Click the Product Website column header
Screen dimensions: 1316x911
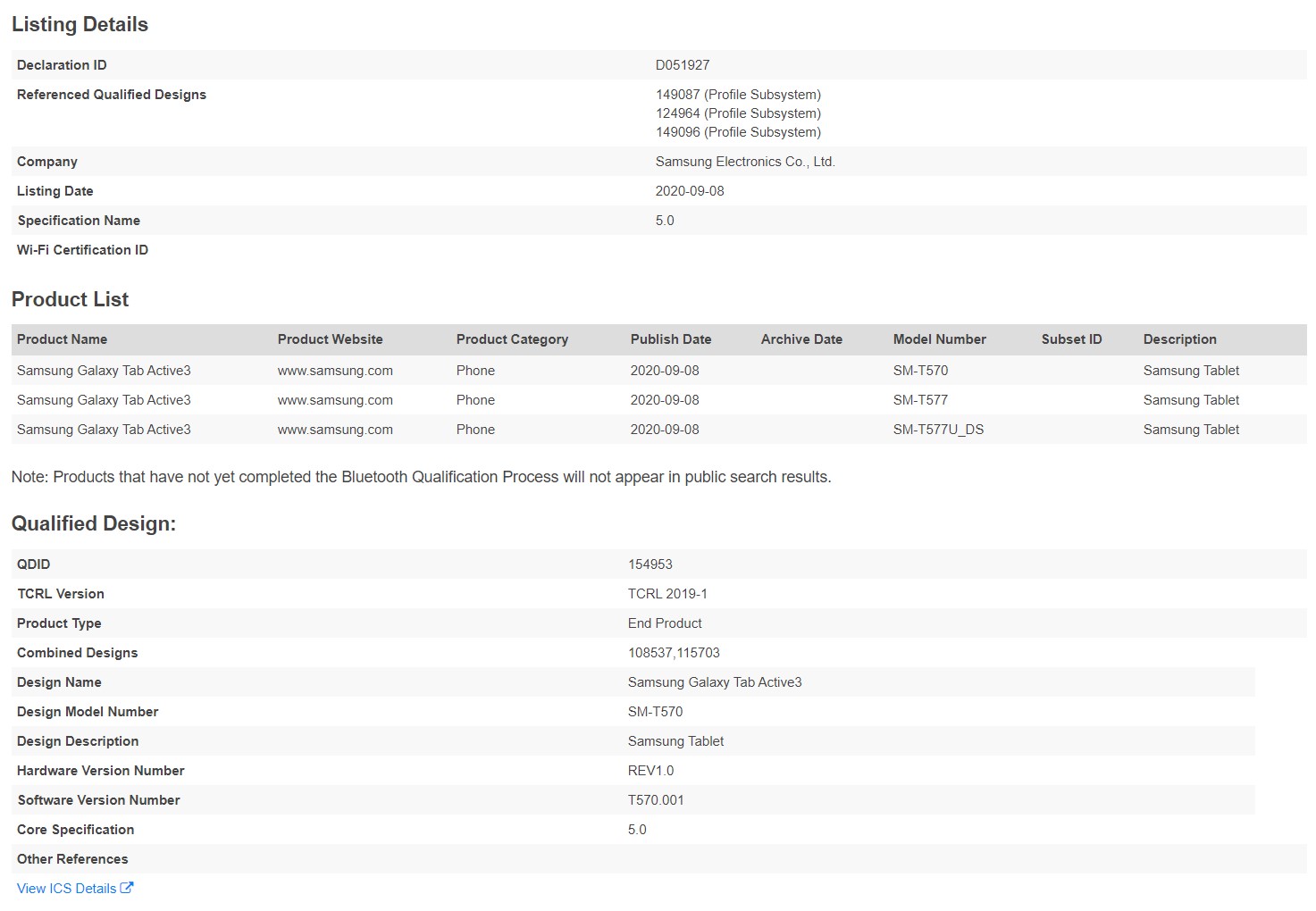(x=330, y=339)
